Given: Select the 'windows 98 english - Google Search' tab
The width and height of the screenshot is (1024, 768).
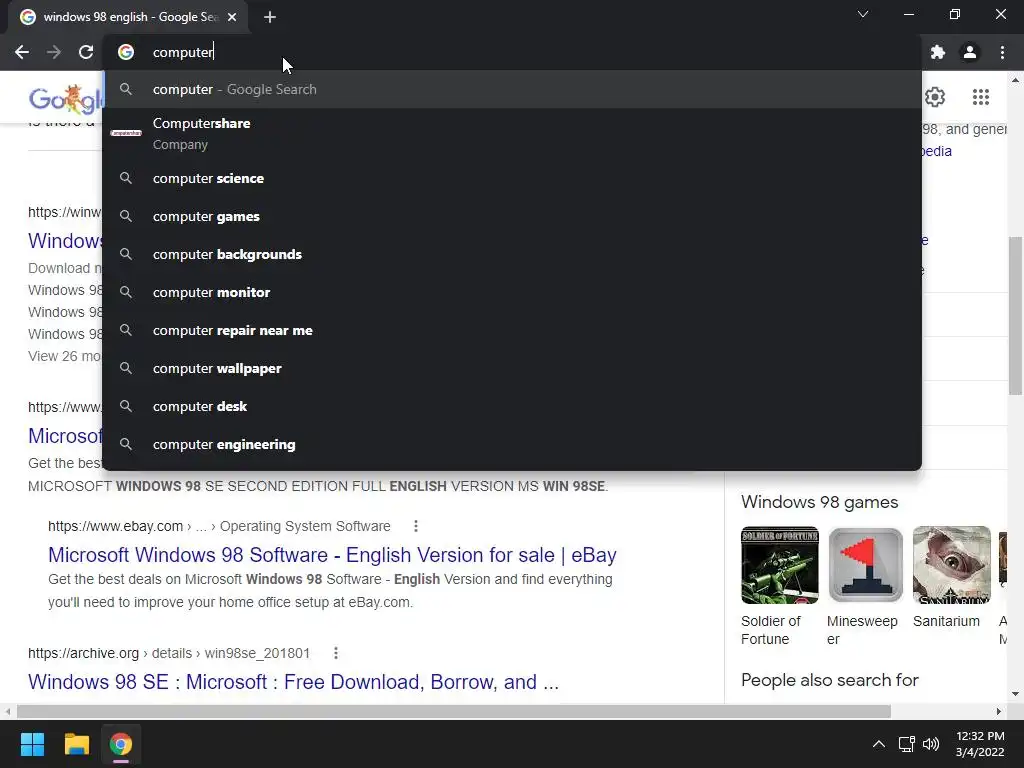Looking at the screenshot, I should [x=127, y=17].
